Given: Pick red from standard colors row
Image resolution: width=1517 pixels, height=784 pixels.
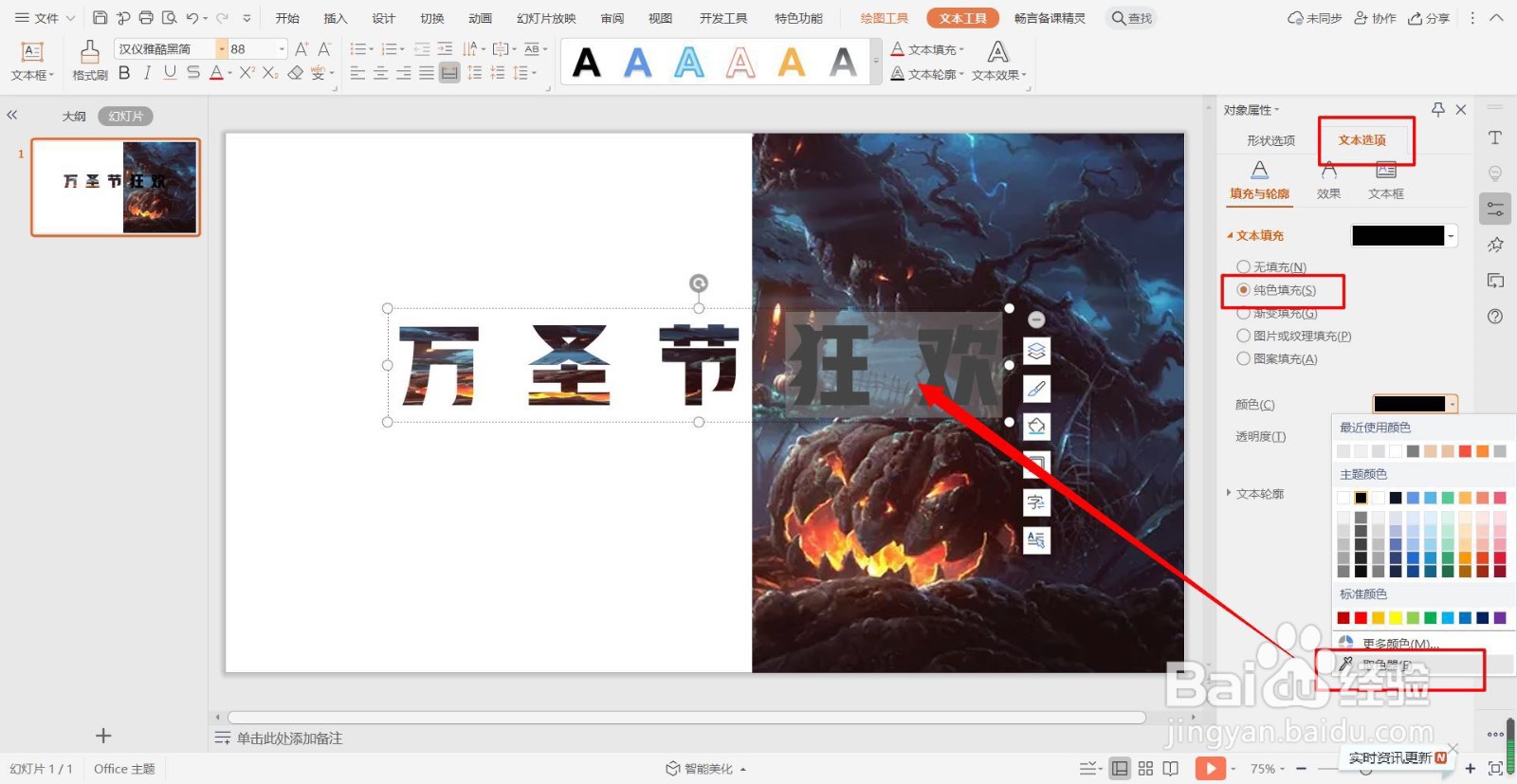Looking at the screenshot, I should (1361, 618).
